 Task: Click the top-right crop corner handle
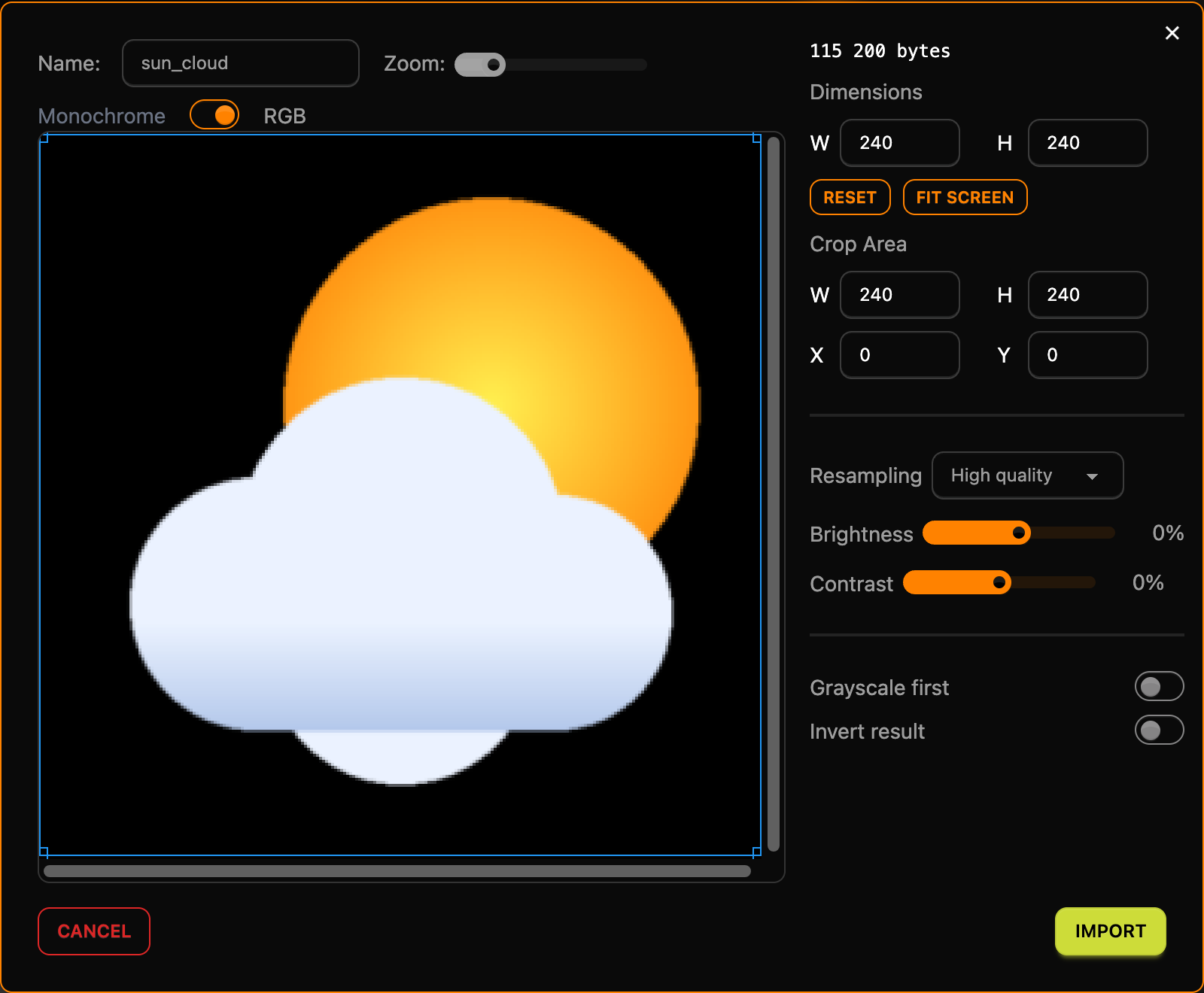tap(757, 138)
